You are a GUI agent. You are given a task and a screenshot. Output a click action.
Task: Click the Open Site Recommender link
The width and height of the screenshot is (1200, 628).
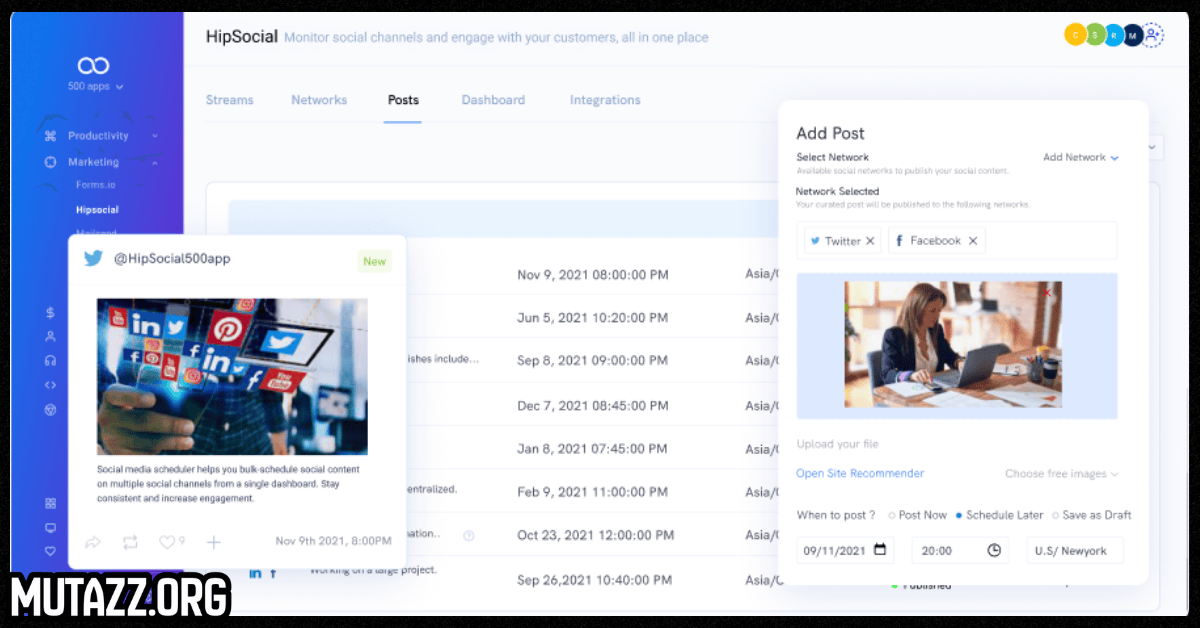coord(860,474)
